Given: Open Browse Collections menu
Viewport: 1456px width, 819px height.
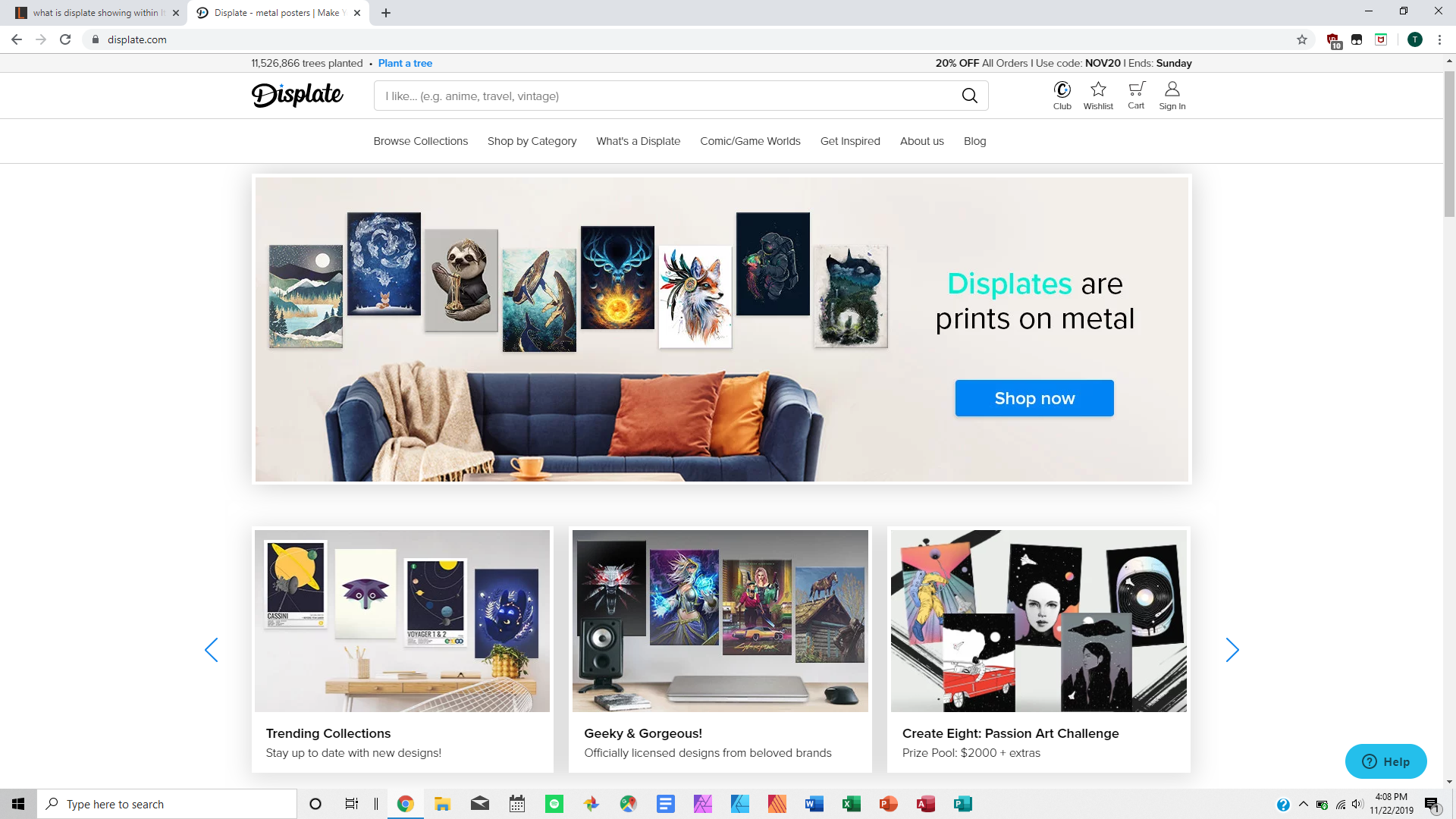Looking at the screenshot, I should 420,141.
